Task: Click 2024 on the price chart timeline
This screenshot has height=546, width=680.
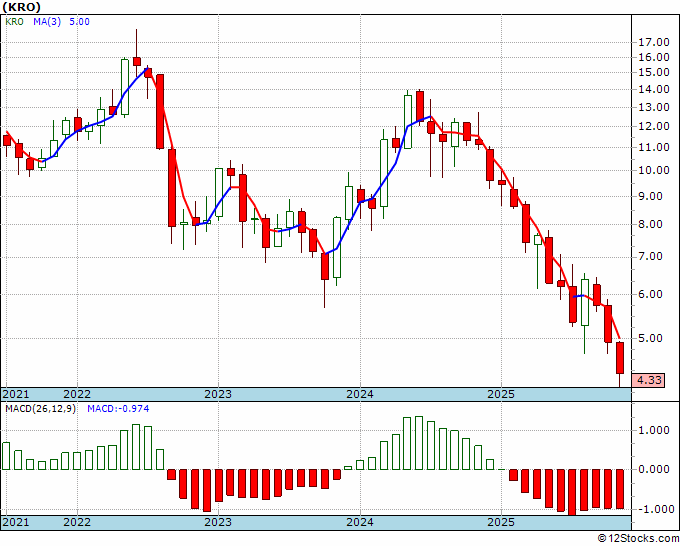Action: point(360,394)
